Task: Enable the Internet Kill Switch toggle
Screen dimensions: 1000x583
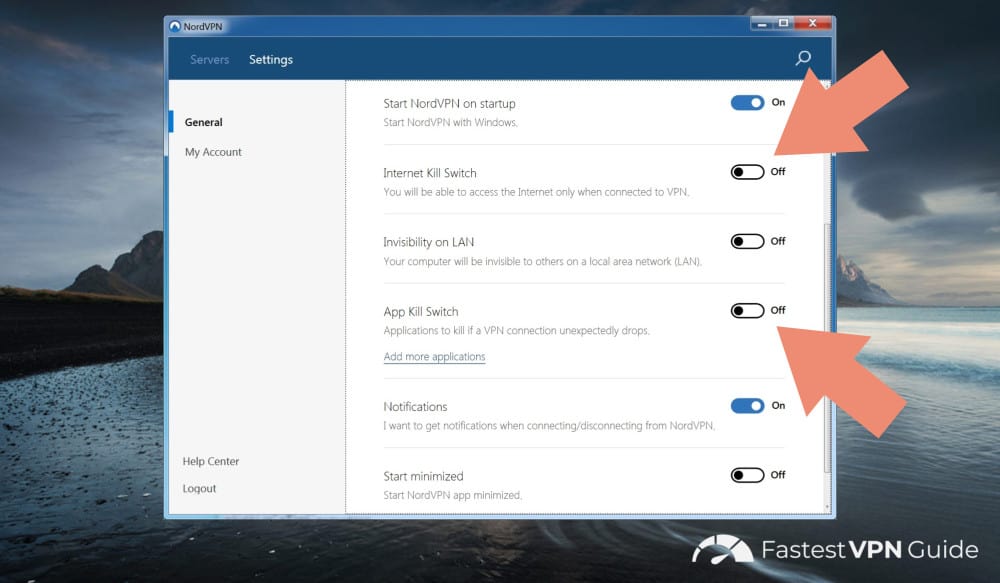Action: [747, 172]
